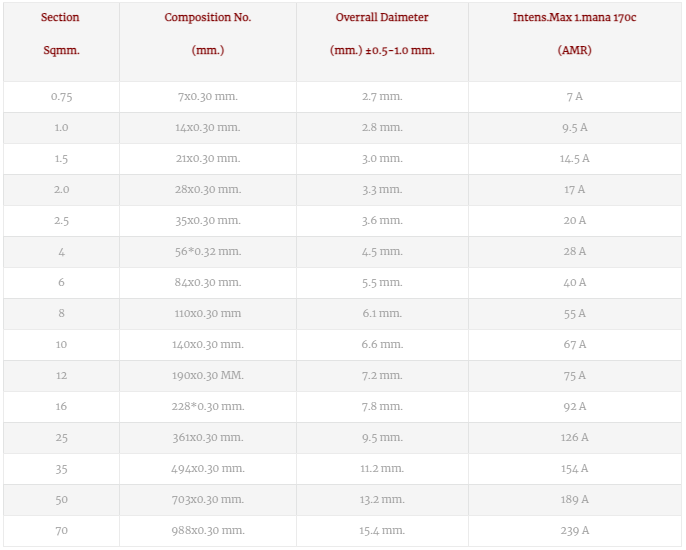The width and height of the screenshot is (686, 550).
Task: Click the 2.8 mm. diameter cell
Action: click(382, 128)
